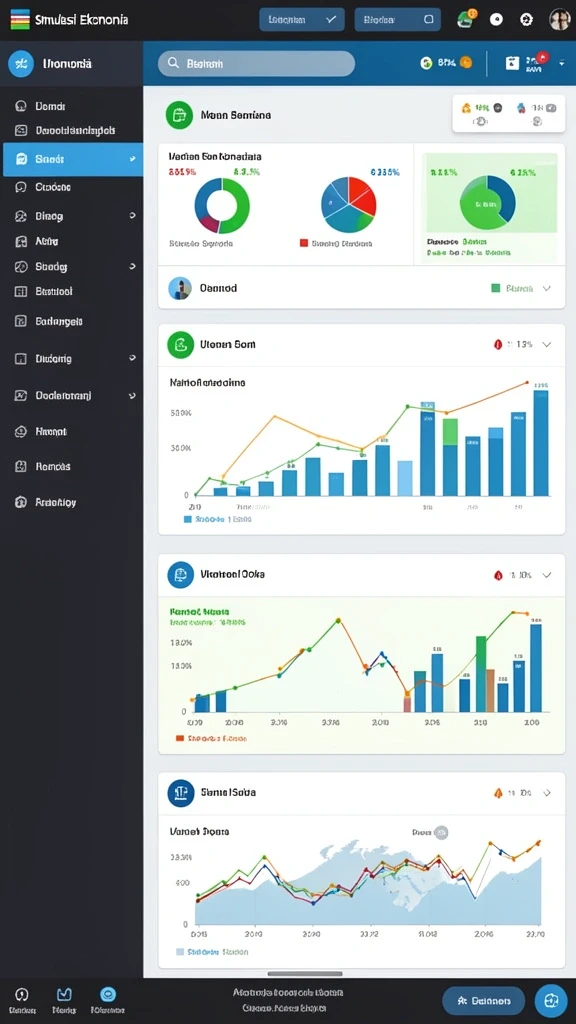The image size is (576, 1024).
Task: Click the dark blue Sema Isoka icon
Action: click(180, 793)
